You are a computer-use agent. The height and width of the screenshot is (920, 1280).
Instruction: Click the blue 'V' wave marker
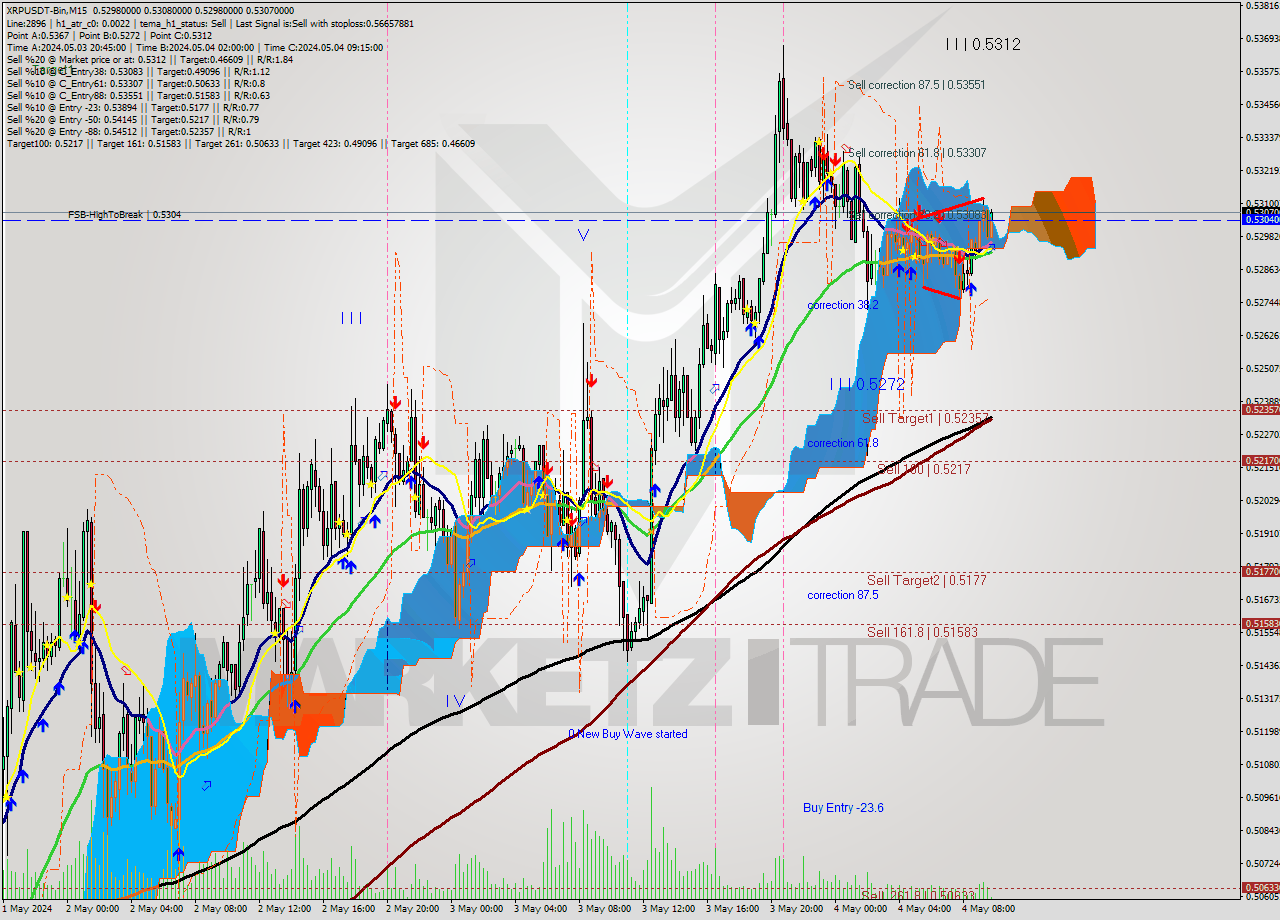583,235
